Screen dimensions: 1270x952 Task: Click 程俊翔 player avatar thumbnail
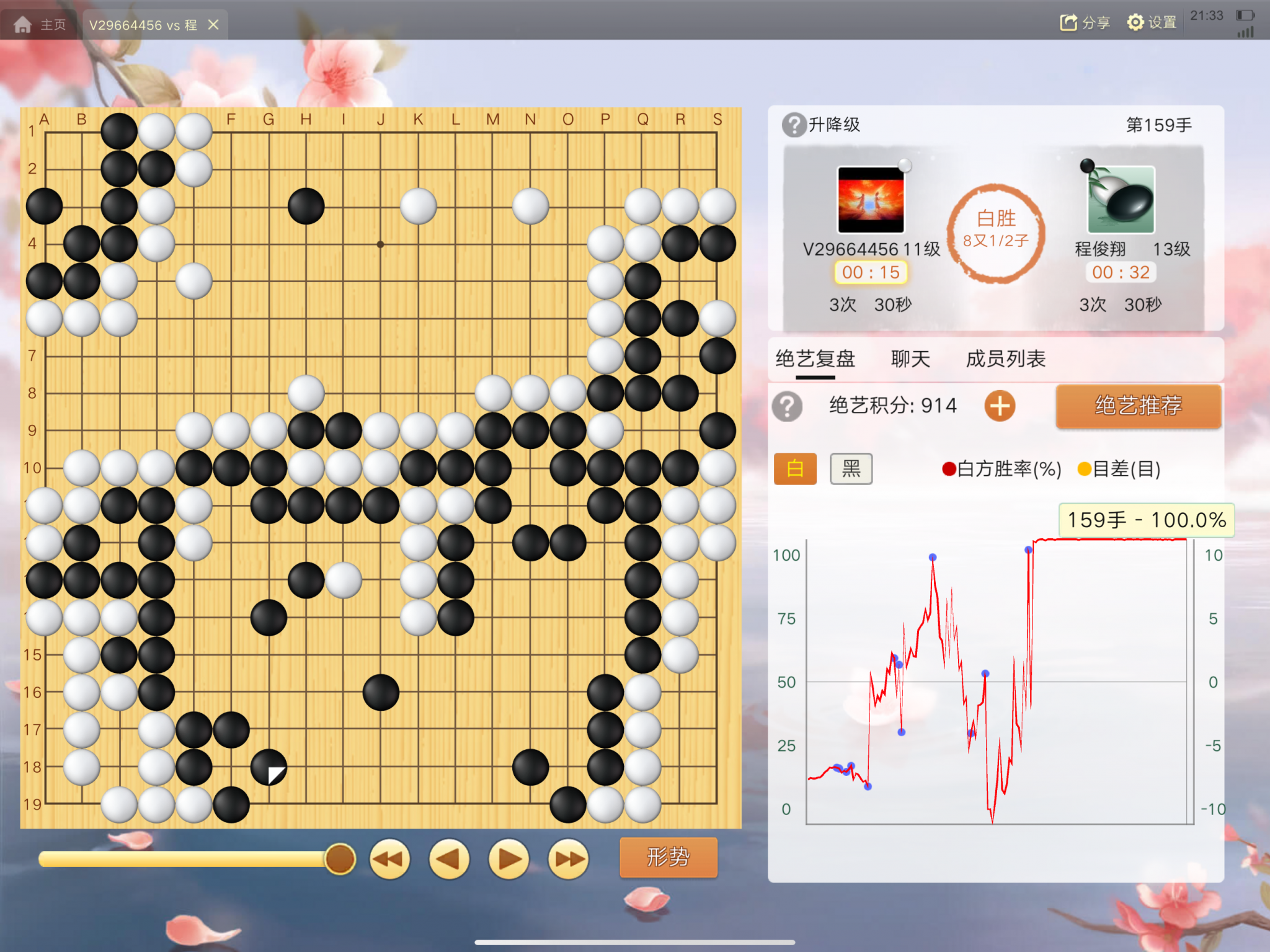(1121, 200)
